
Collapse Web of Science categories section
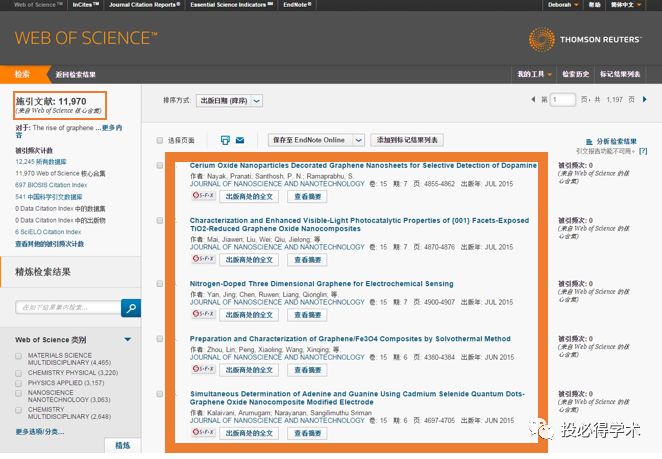[128, 339]
